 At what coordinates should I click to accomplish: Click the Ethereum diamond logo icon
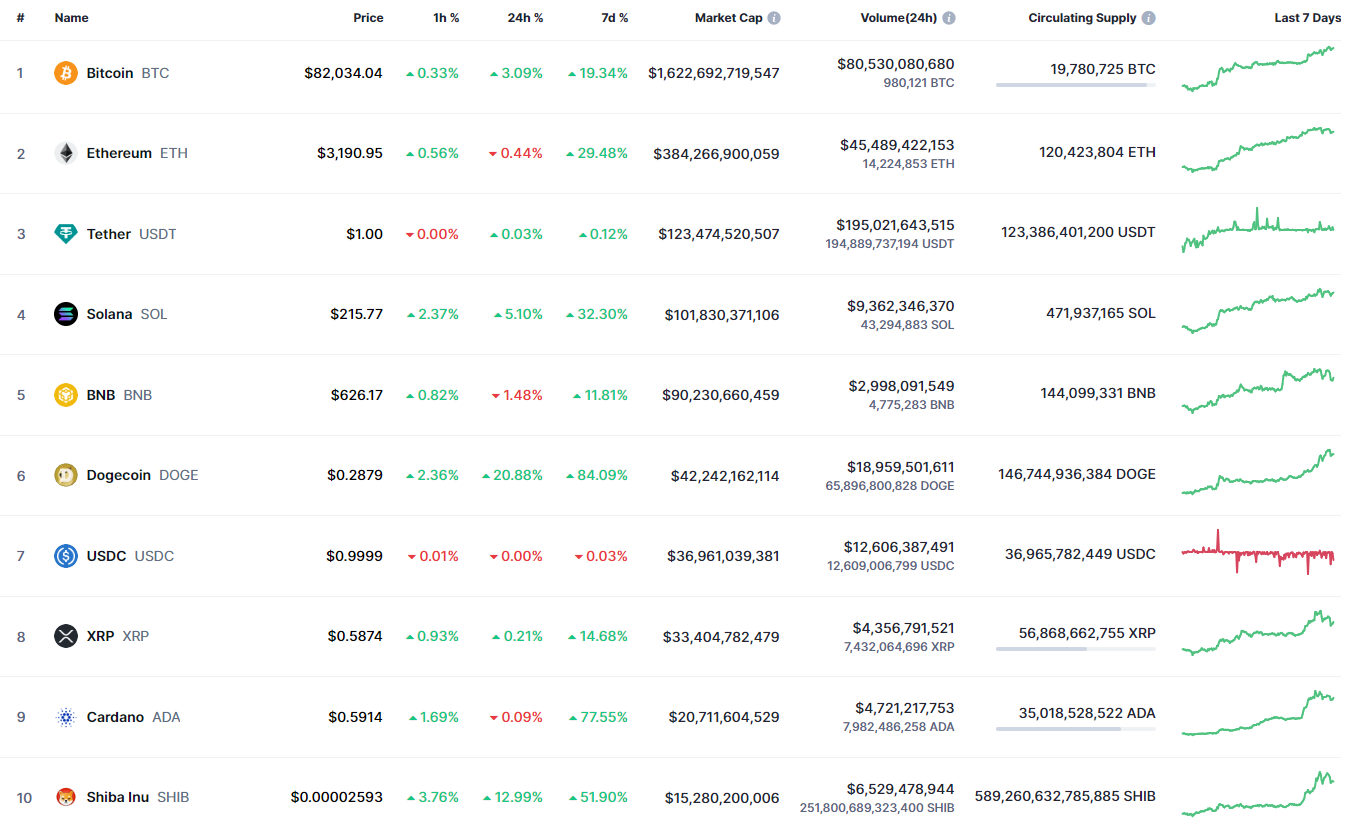(66, 153)
